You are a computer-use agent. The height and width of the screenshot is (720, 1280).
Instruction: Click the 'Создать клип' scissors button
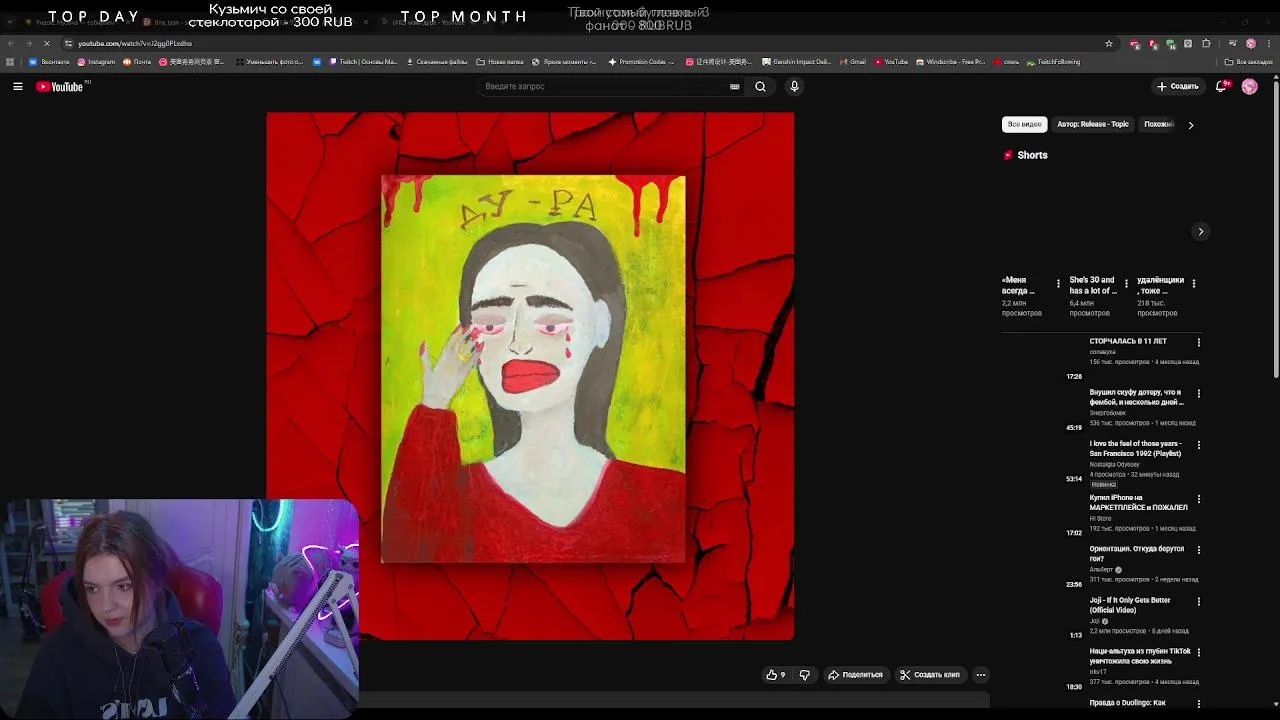pyautogui.click(x=929, y=675)
